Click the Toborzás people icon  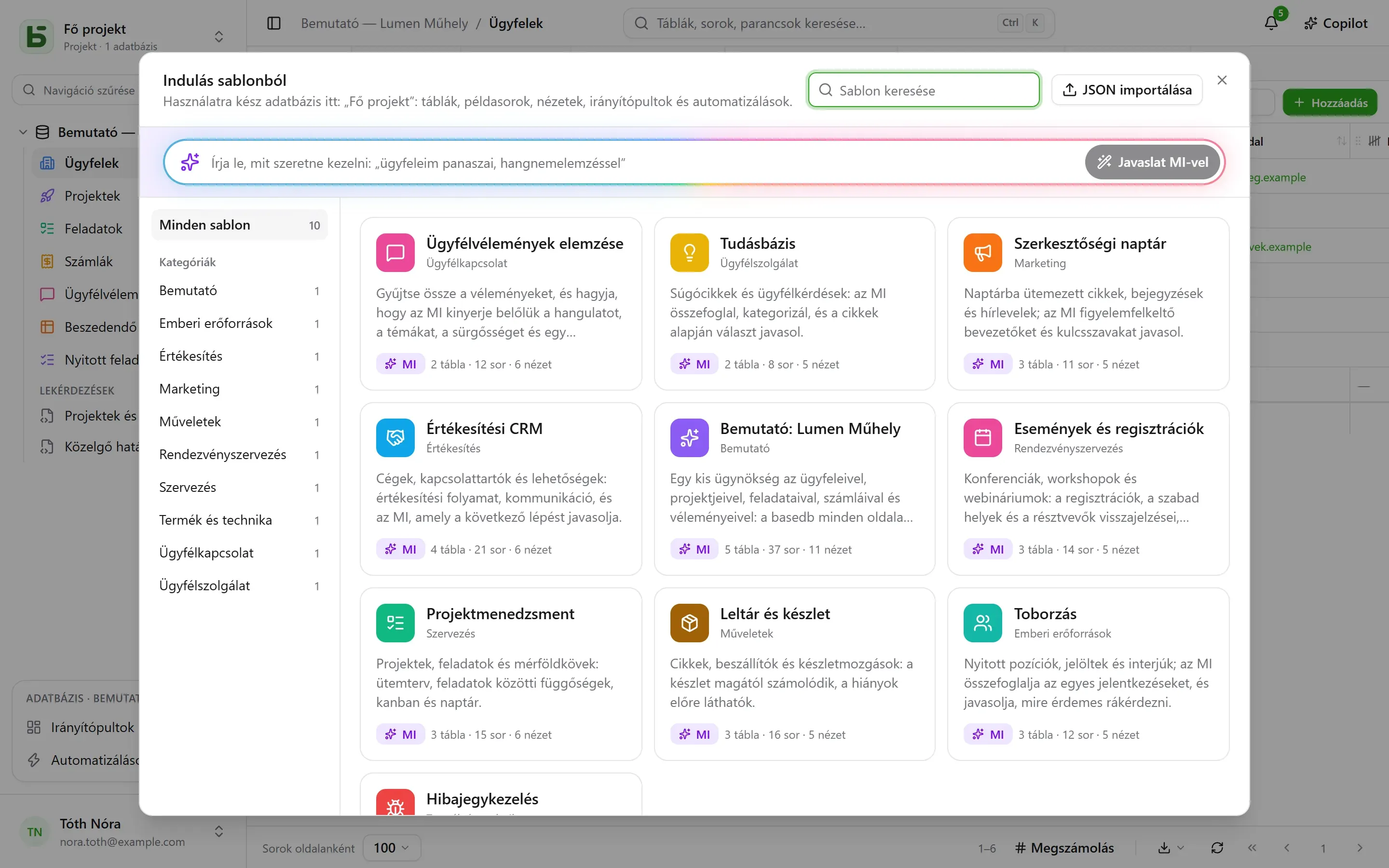(982, 623)
